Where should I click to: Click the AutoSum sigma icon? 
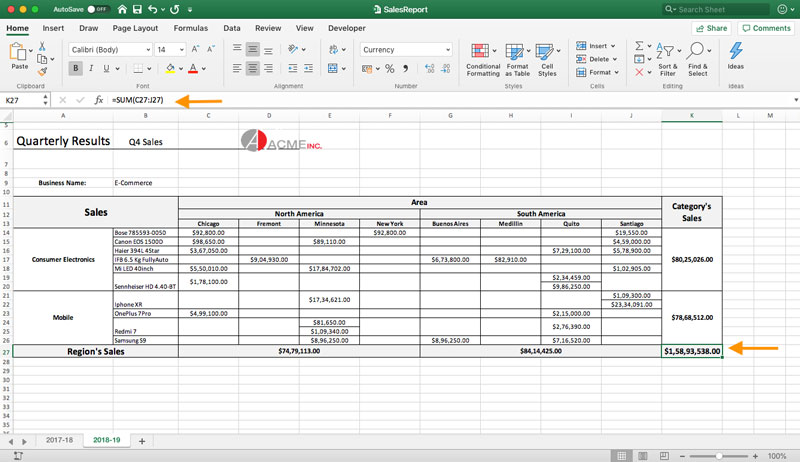coord(639,46)
